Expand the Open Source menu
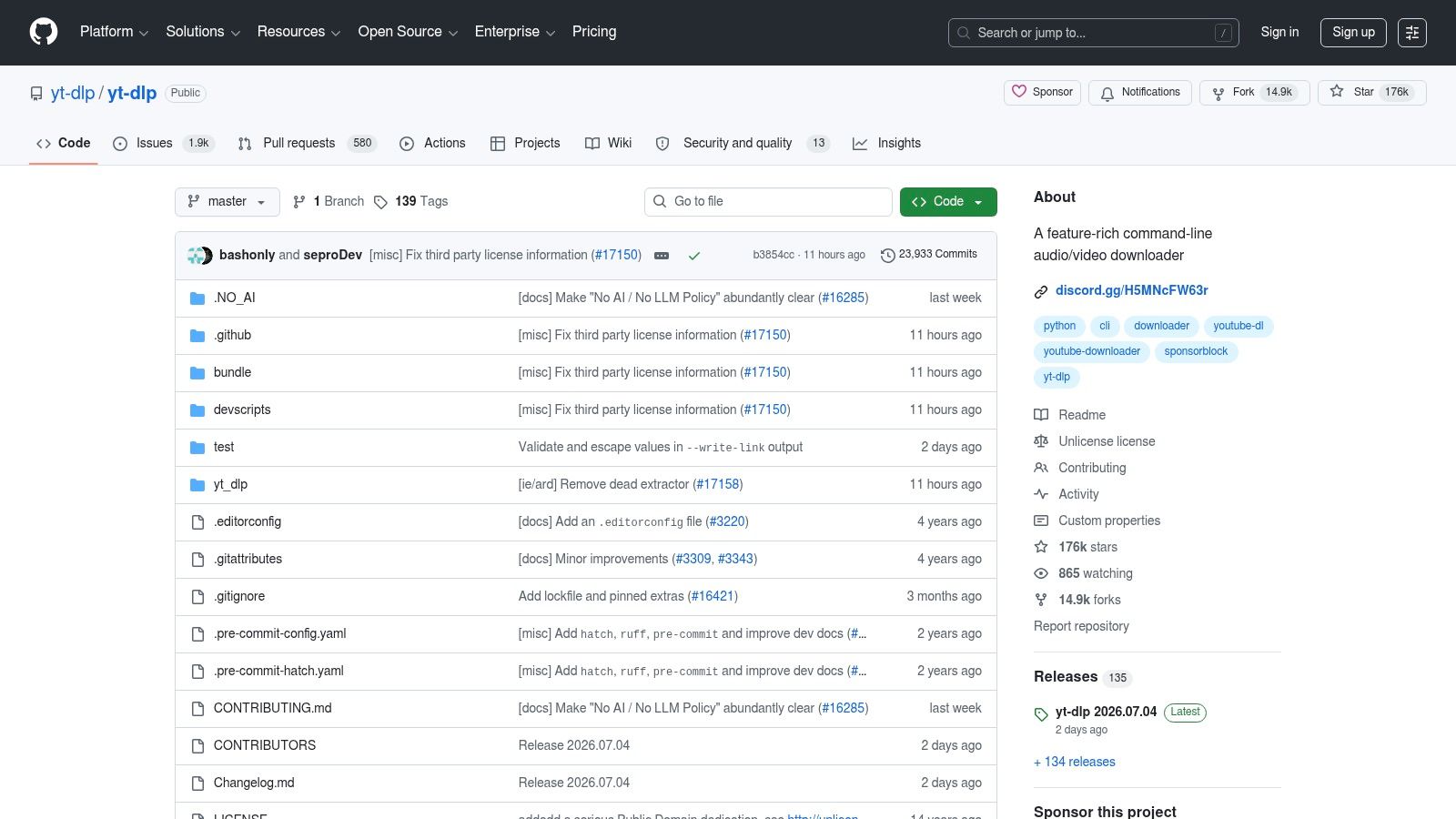This screenshot has height=819, width=1456. [x=408, y=32]
